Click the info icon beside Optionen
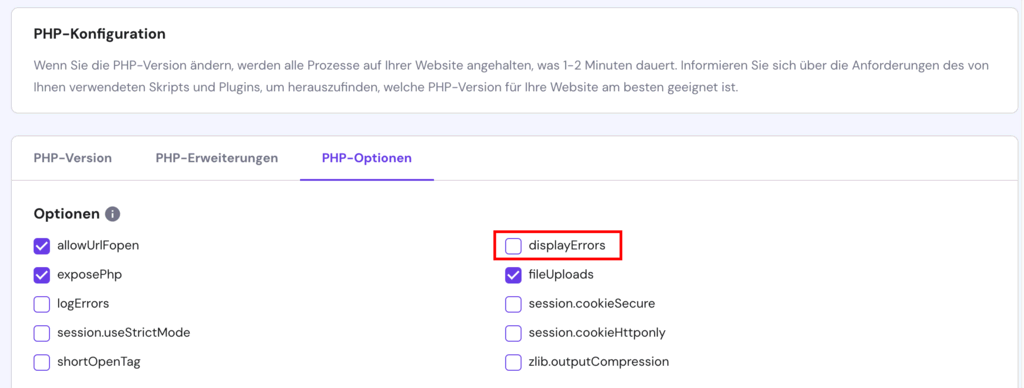Viewport: 1024px width, 388px height. (113, 214)
